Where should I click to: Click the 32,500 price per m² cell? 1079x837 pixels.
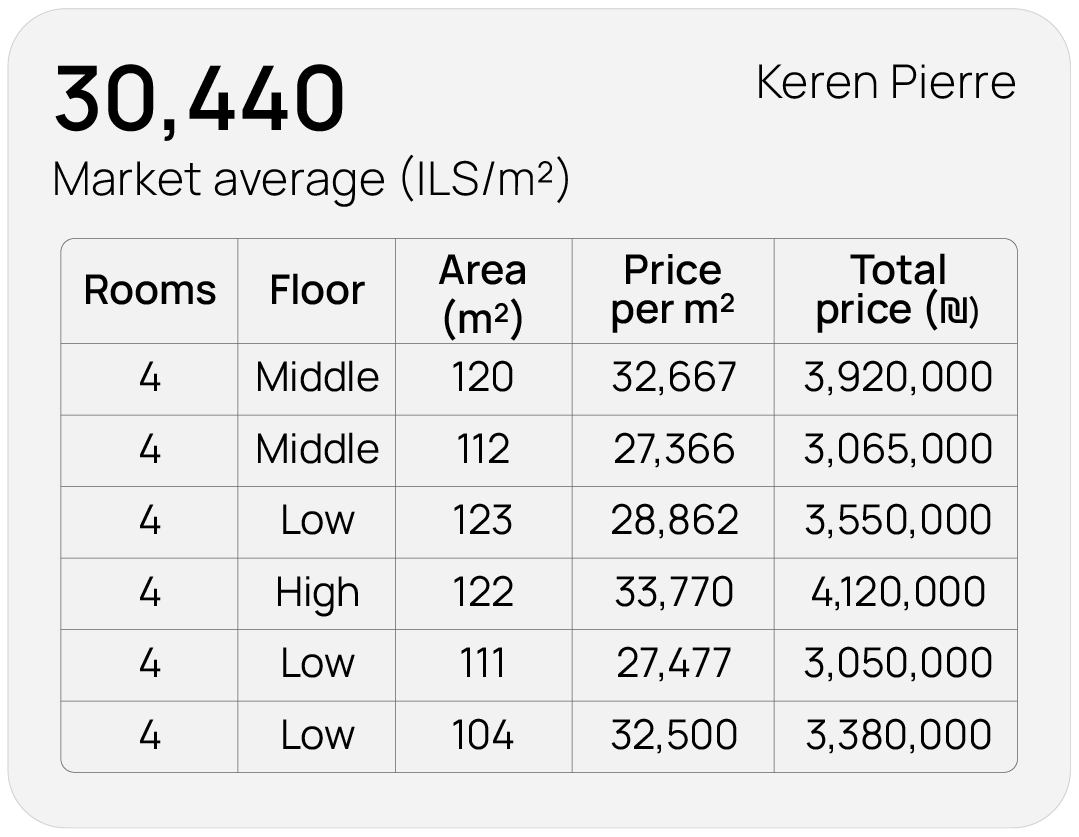pyautogui.click(x=673, y=736)
